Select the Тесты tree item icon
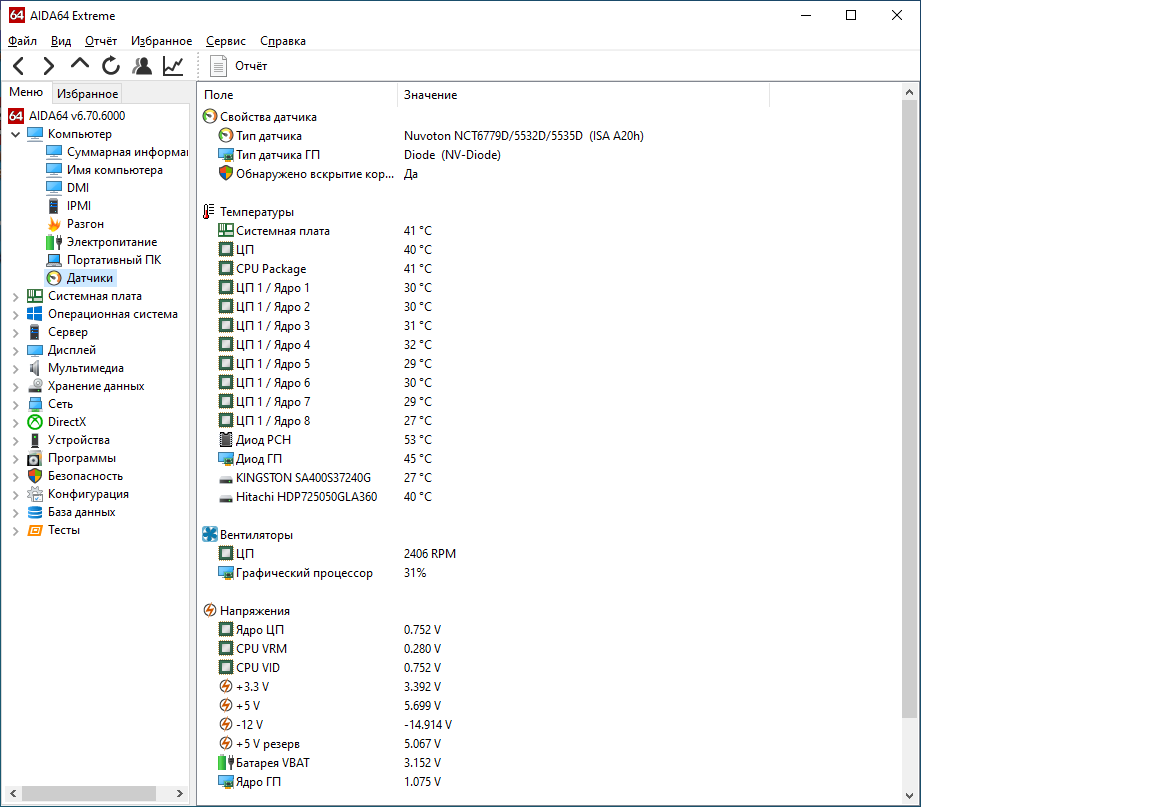This screenshot has height=807, width=1152. pos(35,530)
